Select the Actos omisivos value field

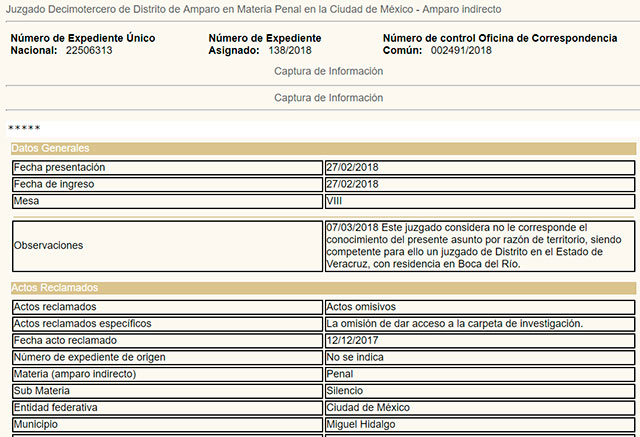point(479,306)
